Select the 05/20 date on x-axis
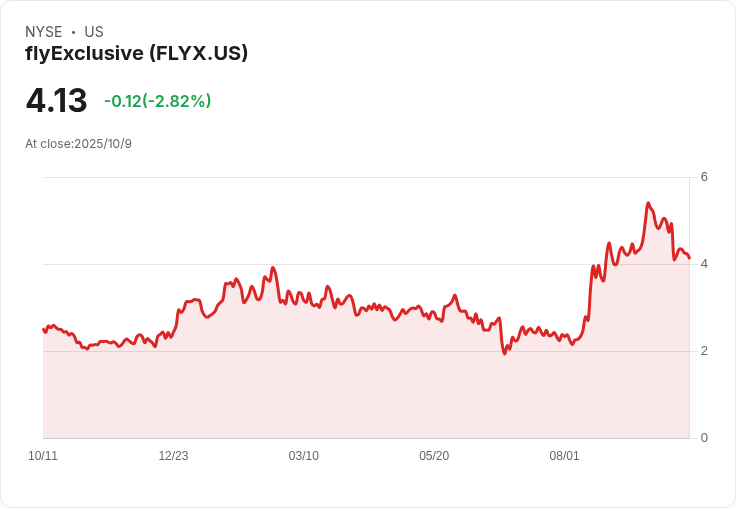This screenshot has width=736, height=508. (434, 456)
